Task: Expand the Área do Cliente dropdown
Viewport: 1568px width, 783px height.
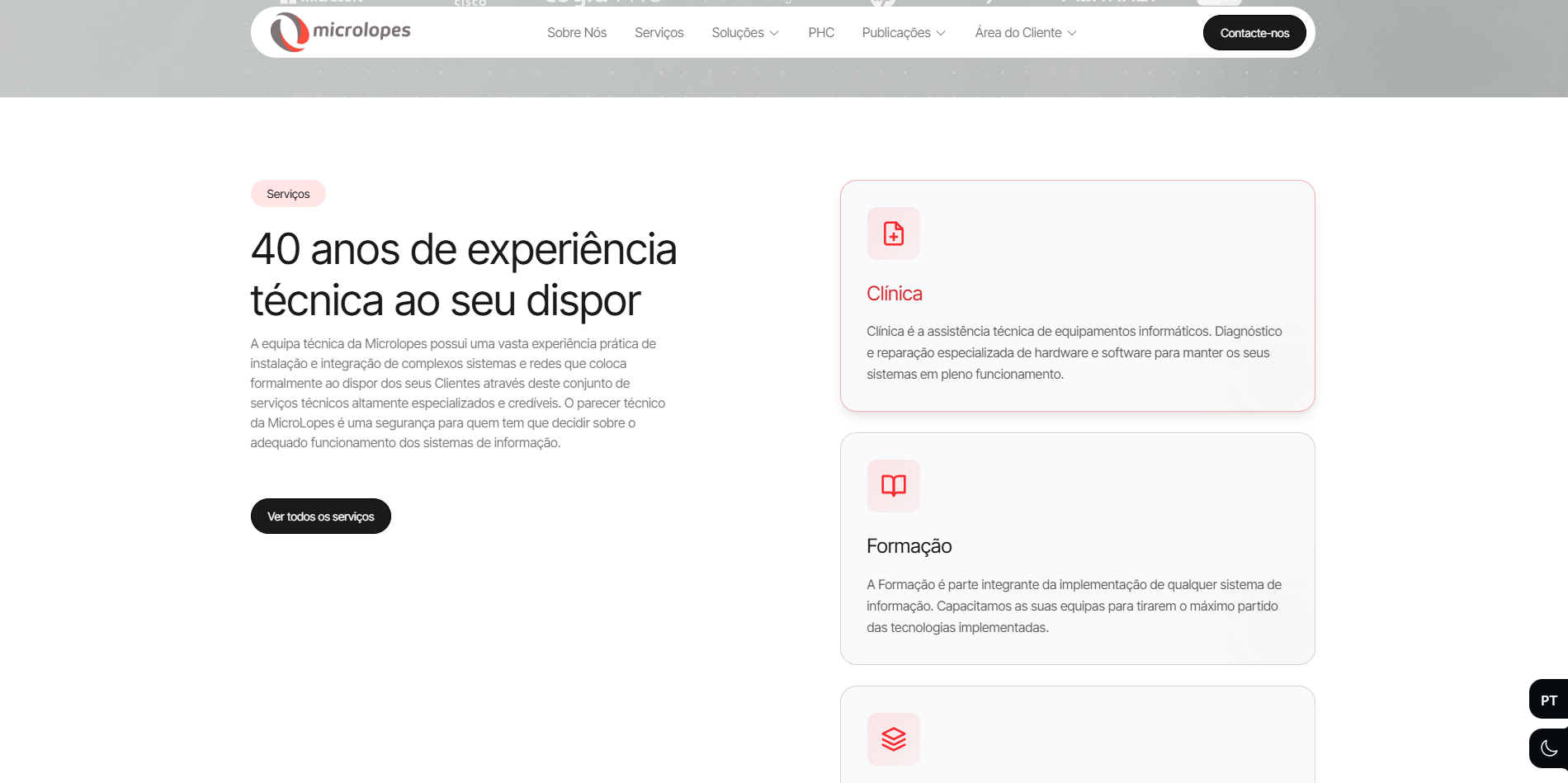Action: click(x=1026, y=33)
